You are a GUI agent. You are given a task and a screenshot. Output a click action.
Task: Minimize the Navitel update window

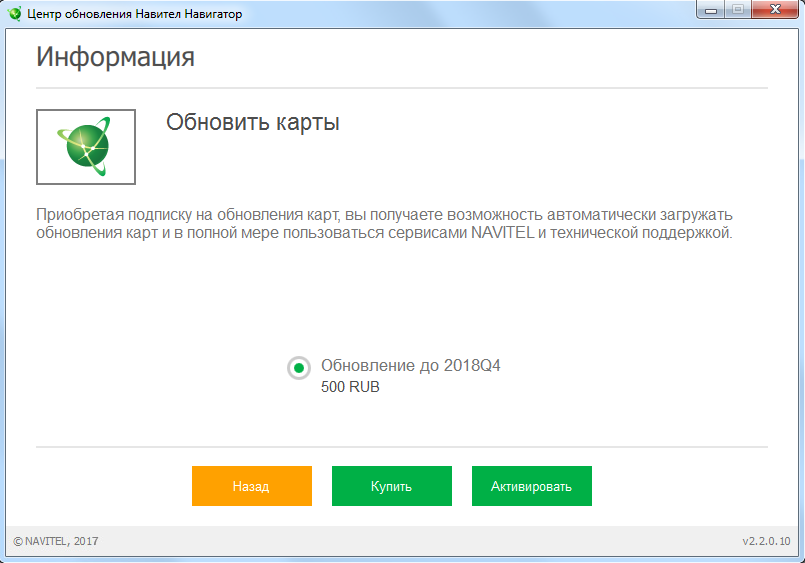click(711, 10)
